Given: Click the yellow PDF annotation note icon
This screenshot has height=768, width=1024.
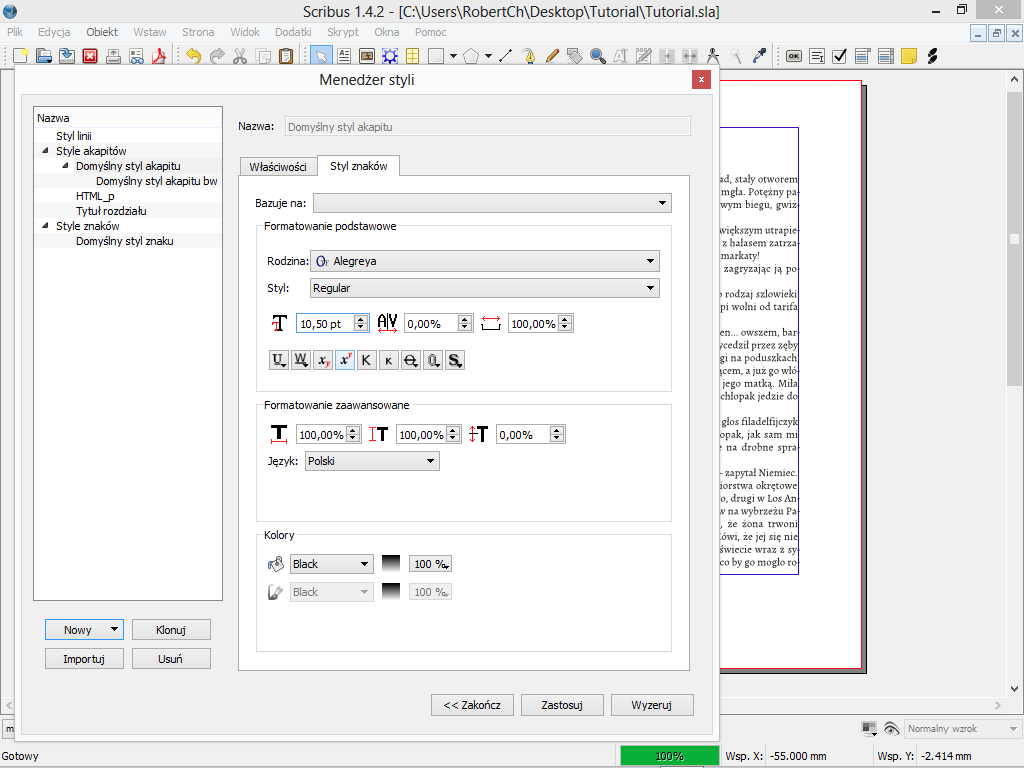Looking at the screenshot, I should pos(908,56).
